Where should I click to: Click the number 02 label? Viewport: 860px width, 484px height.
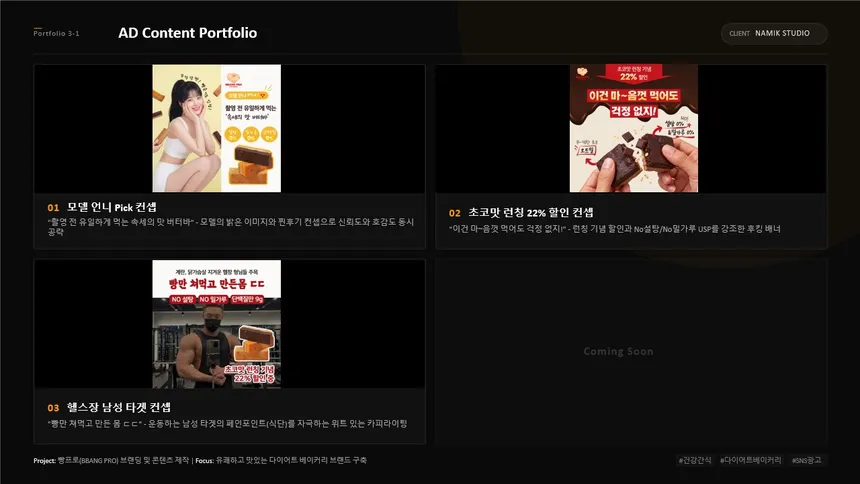coord(455,213)
